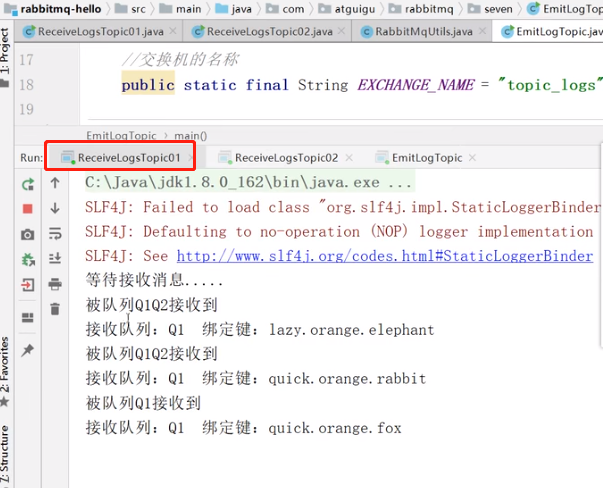Click the EmitLogTopic class in navigation bar
The image size is (603, 488).
coord(565,8)
